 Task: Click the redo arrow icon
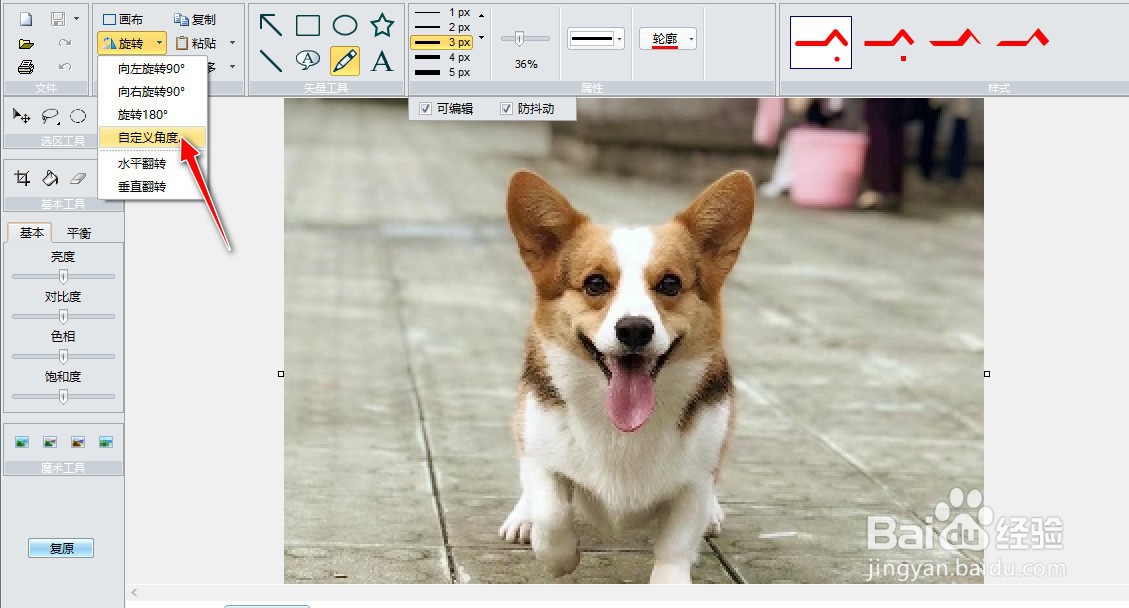pyautogui.click(x=65, y=43)
